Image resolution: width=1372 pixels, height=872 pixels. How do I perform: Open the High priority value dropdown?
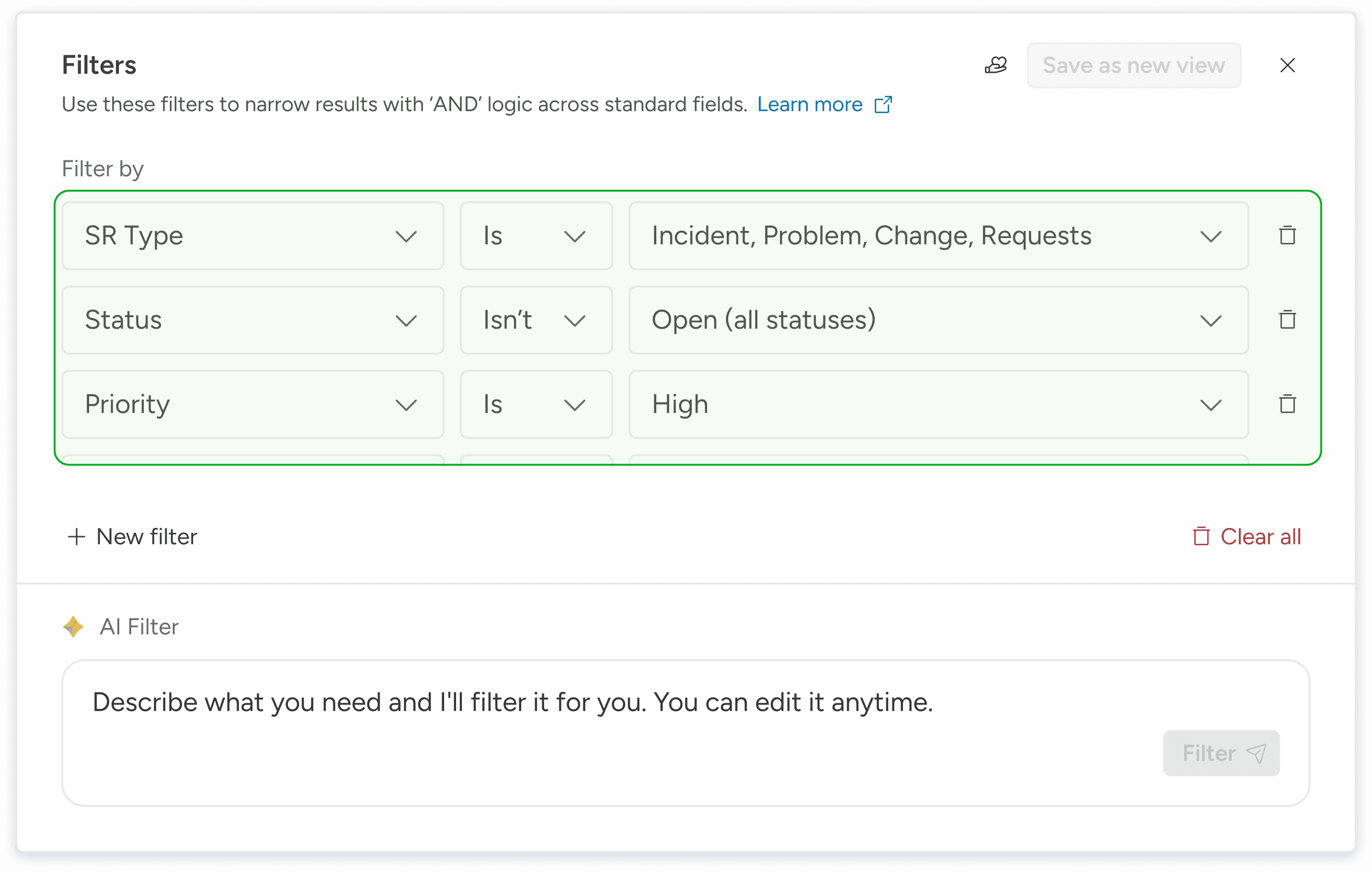tap(938, 404)
